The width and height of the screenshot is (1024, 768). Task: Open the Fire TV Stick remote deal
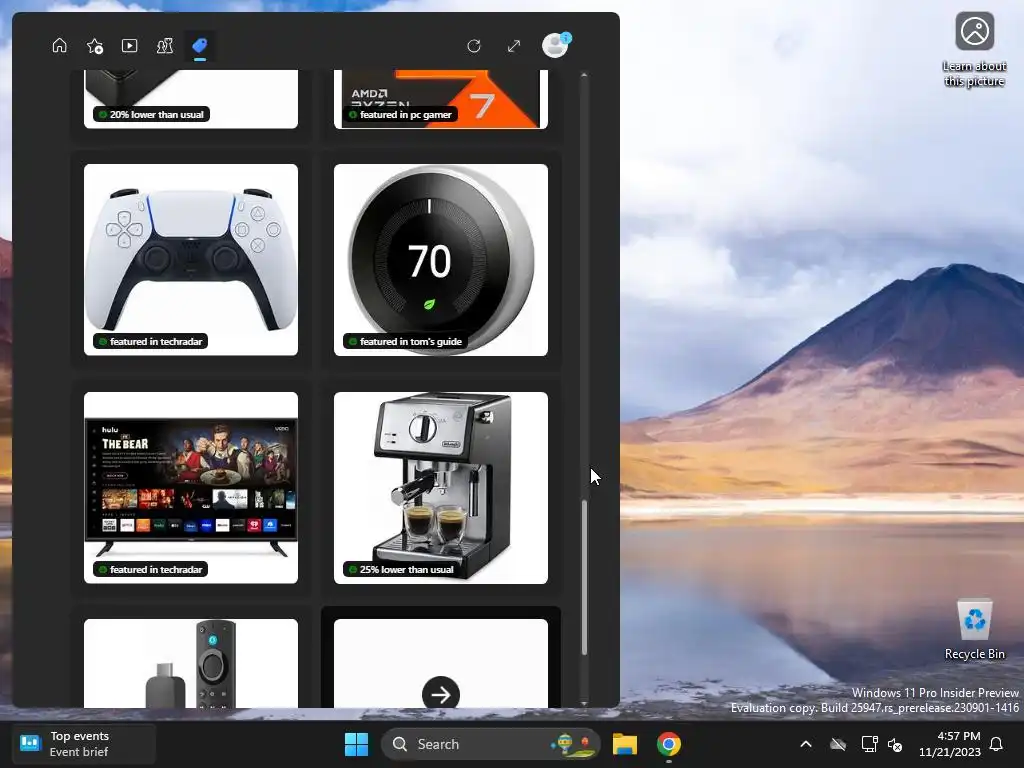[191, 663]
